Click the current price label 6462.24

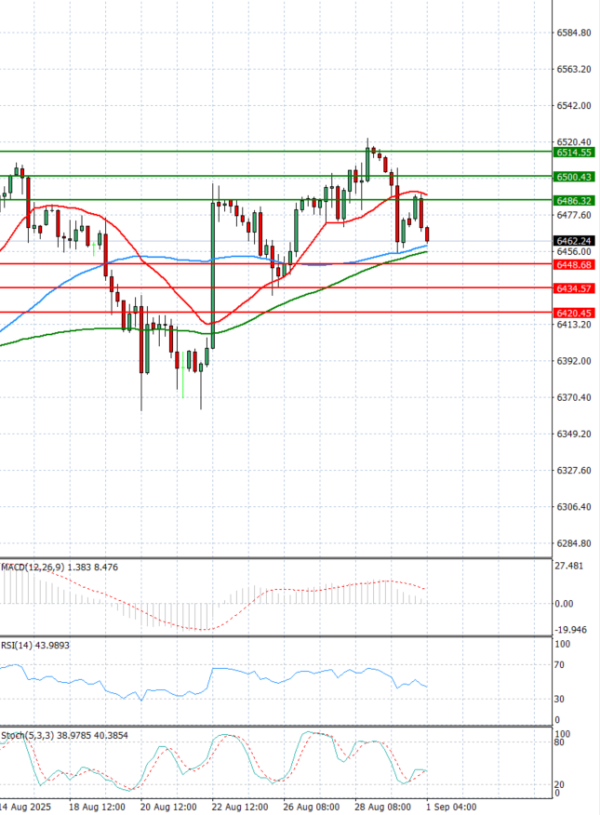pyautogui.click(x=574, y=241)
